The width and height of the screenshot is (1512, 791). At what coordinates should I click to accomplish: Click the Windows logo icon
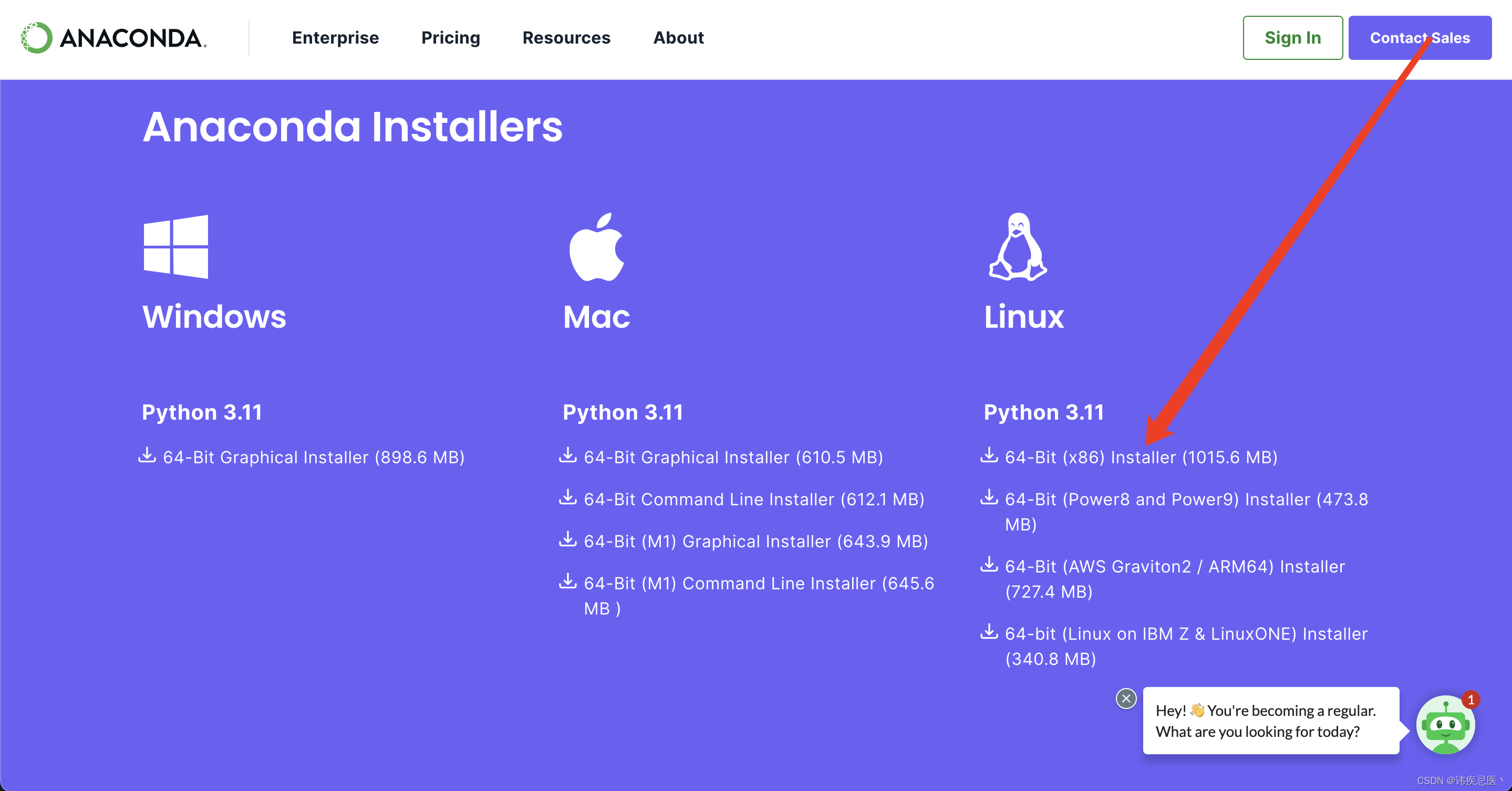[175, 246]
